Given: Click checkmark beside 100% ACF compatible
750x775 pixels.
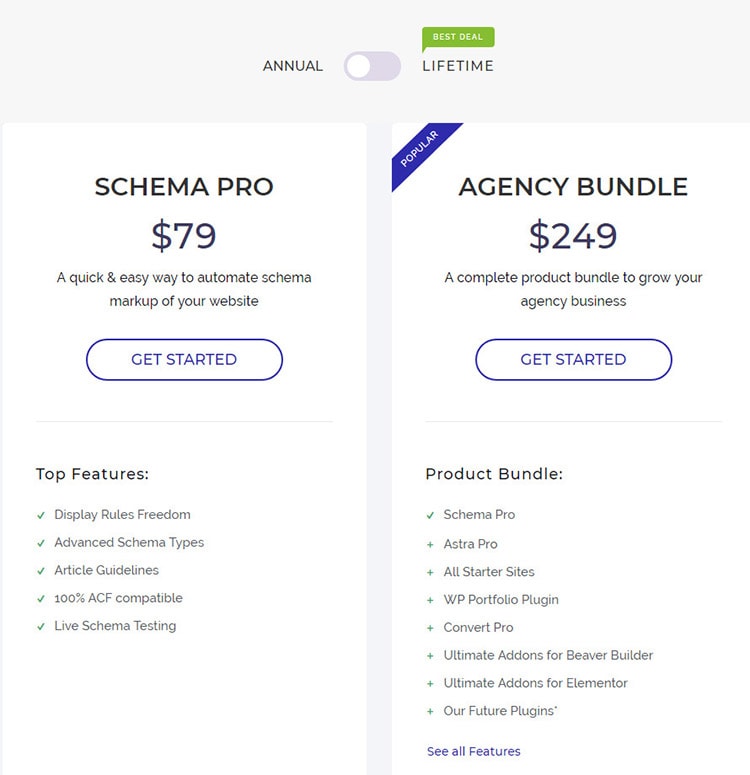Looking at the screenshot, I should [41, 599].
